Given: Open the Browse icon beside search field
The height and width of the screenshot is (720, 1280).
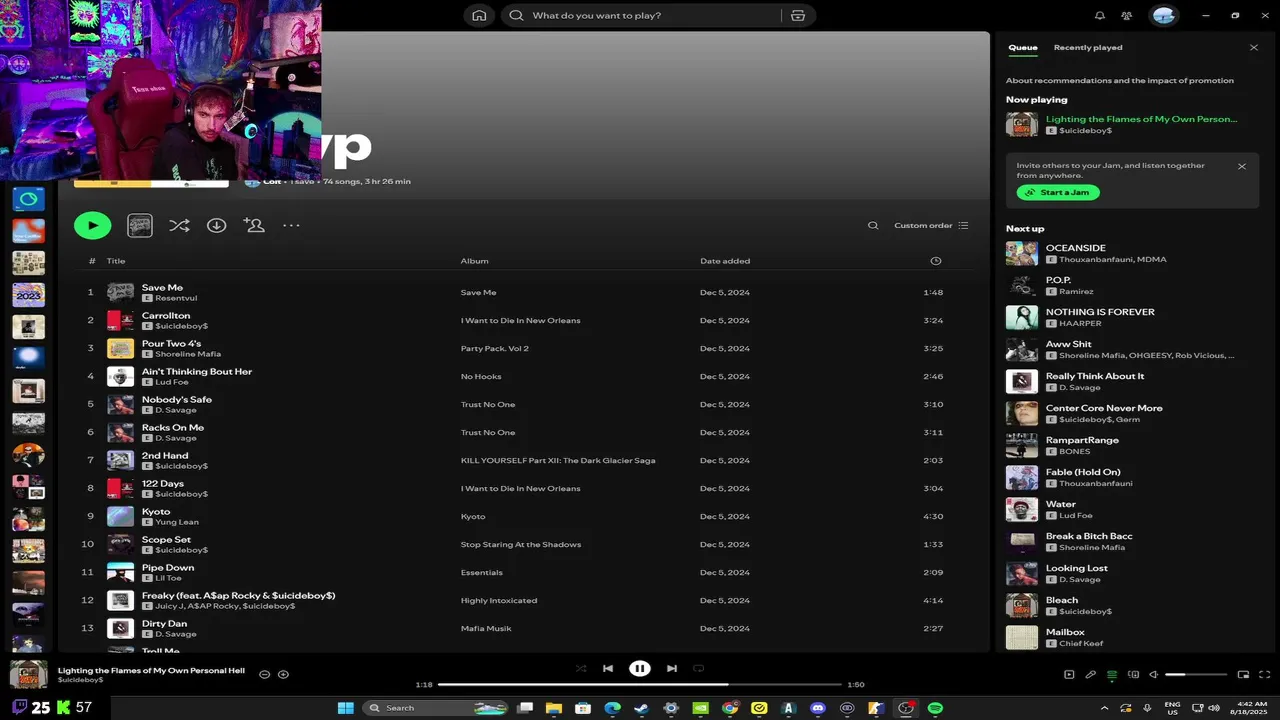Looking at the screenshot, I should [x=797, y=15].
